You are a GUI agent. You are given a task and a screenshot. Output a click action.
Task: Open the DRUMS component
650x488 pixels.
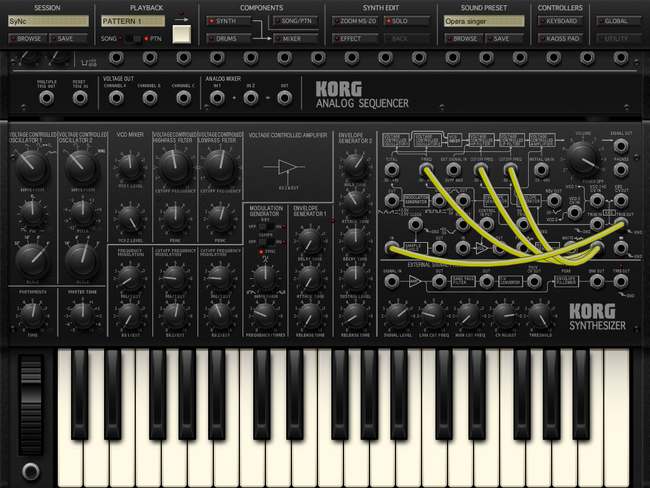coord(229,39)
